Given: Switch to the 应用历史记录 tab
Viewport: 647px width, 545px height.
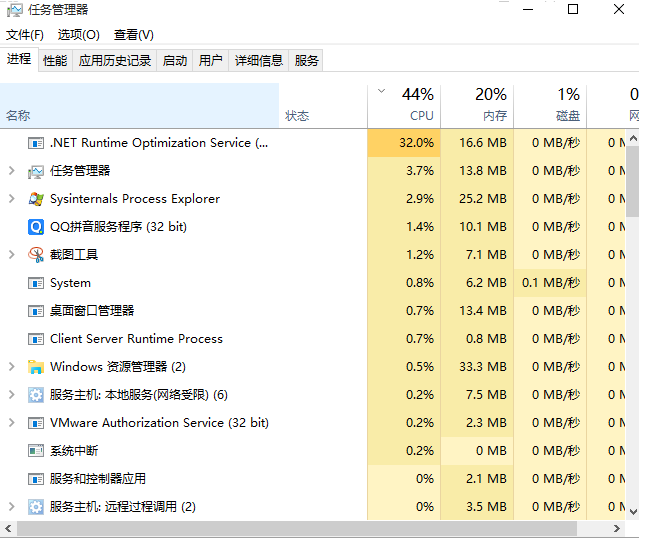Looking at the screenshot, I should [x=115, y=61].
